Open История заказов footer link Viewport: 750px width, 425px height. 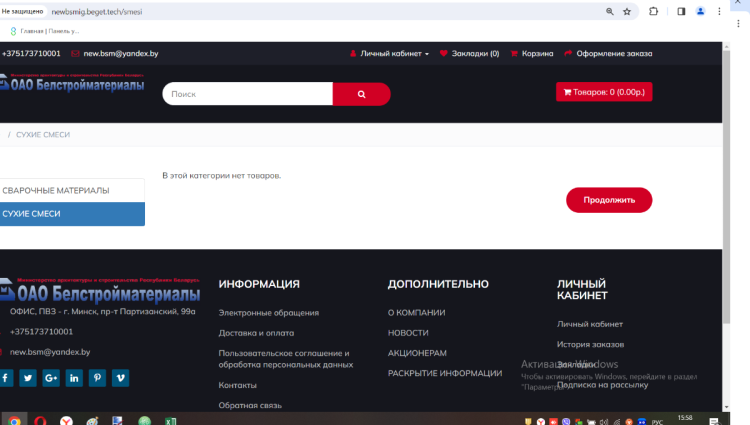click(x=590, y=344)
